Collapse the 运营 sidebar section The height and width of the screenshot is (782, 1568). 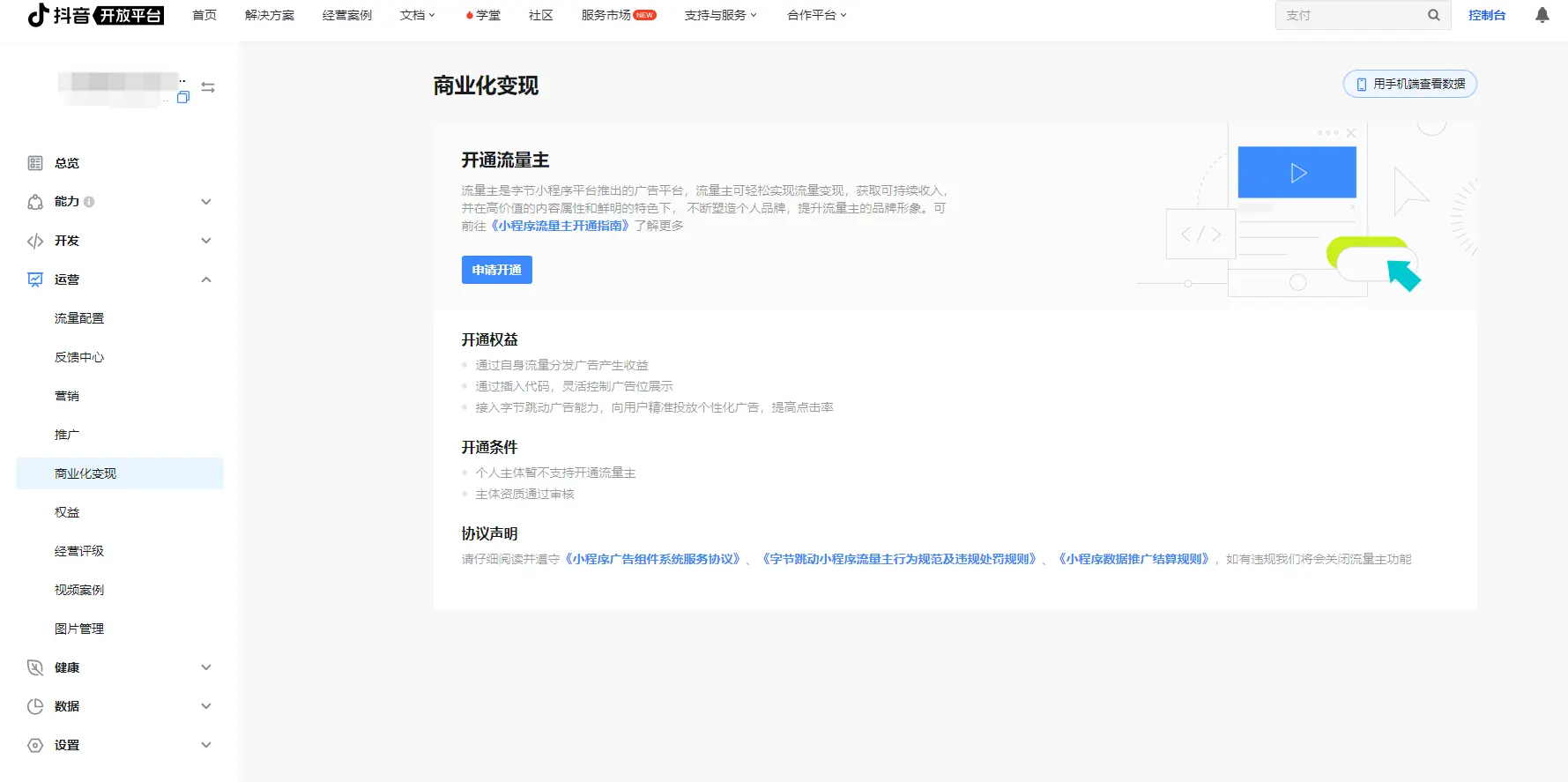click(x=205, y=279)
